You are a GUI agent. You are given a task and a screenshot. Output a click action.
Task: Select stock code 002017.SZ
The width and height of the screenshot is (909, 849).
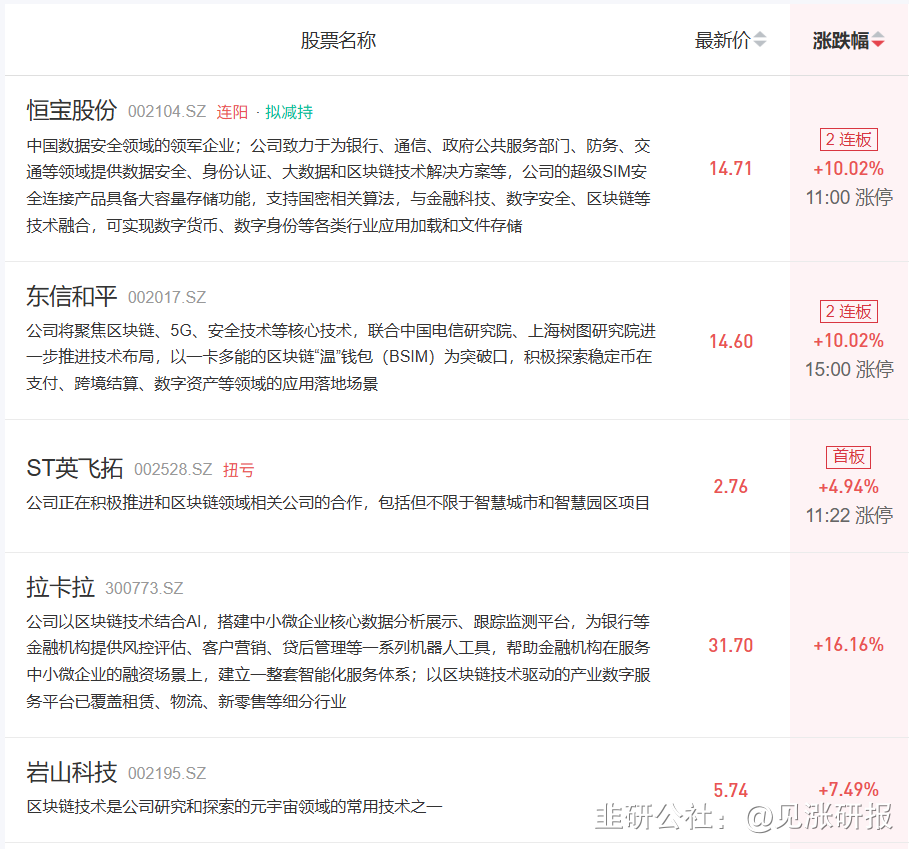point(167,297)
